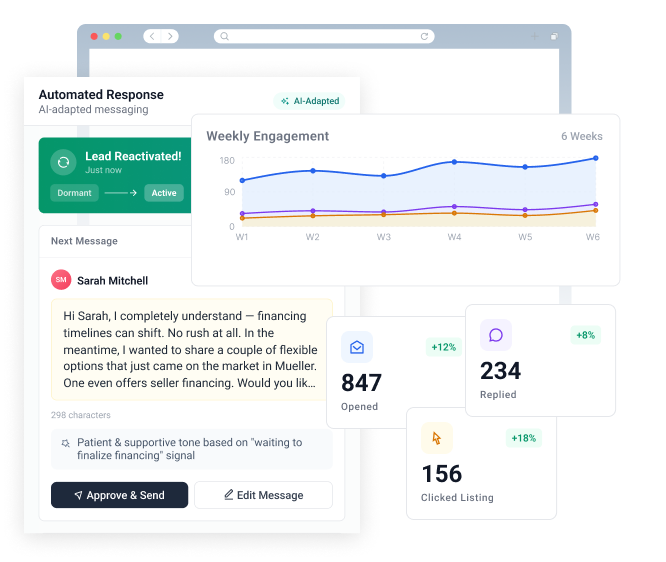Click the Replied chat bubble icon
Image resolution: width=666 pixels, height=562 pixels.
tap(496, 335)
